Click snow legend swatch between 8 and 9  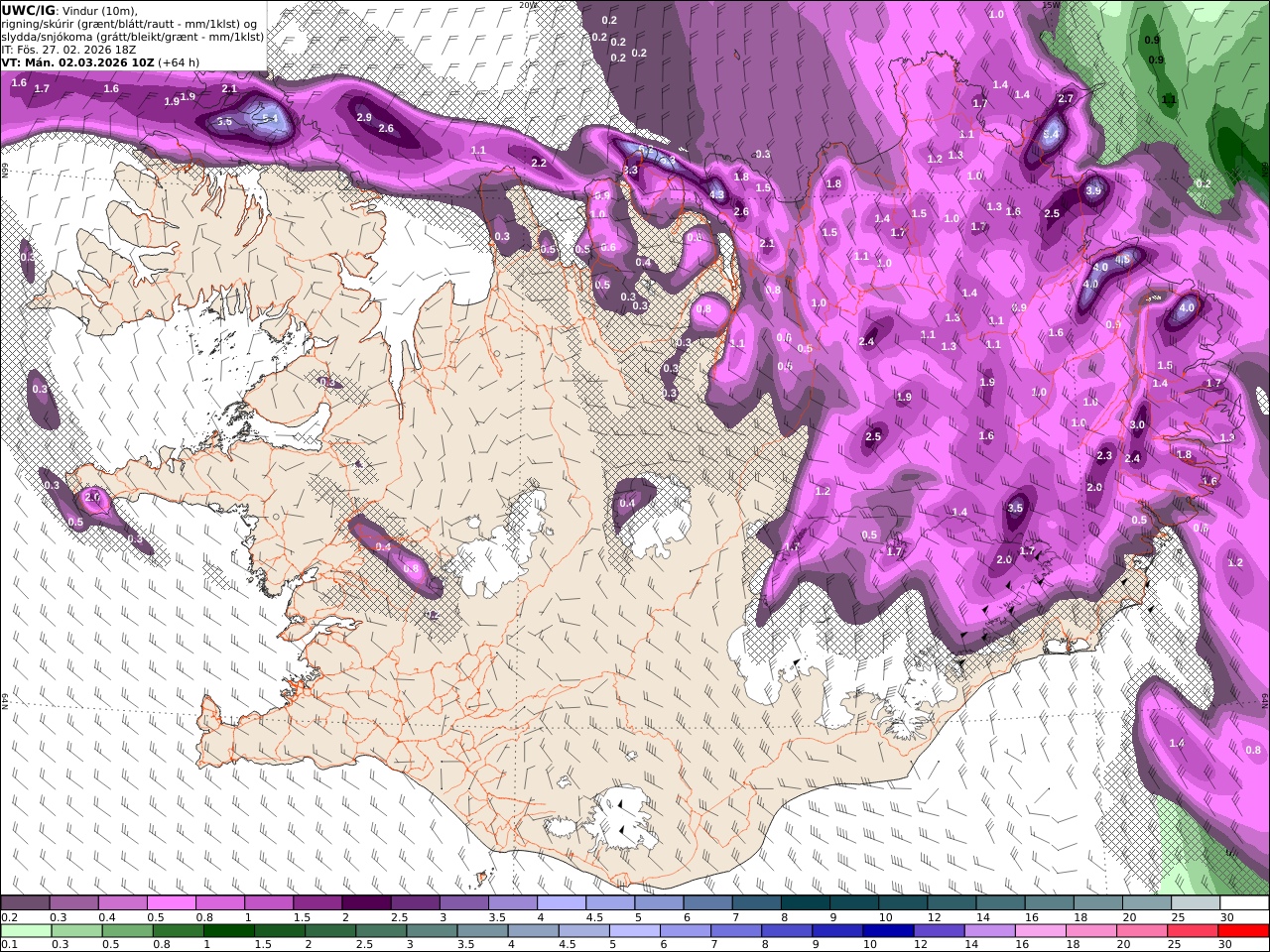(804, 903)
